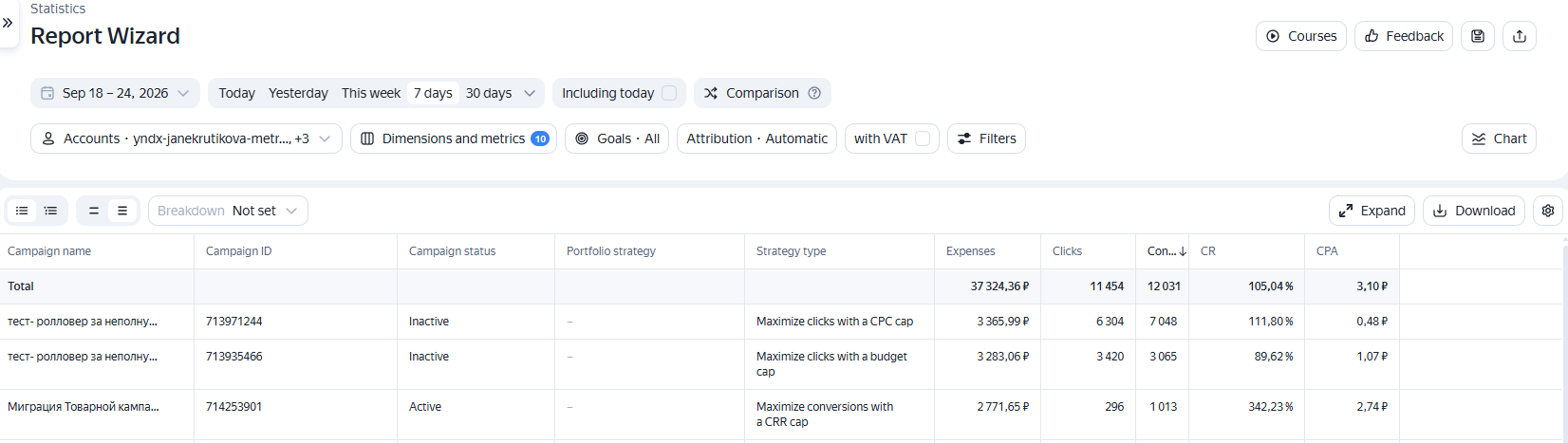The height and width of the screenshot is (443, 1568).
Task: Toggle the with VAT checkbox
Action: click(x=923, y=138)
